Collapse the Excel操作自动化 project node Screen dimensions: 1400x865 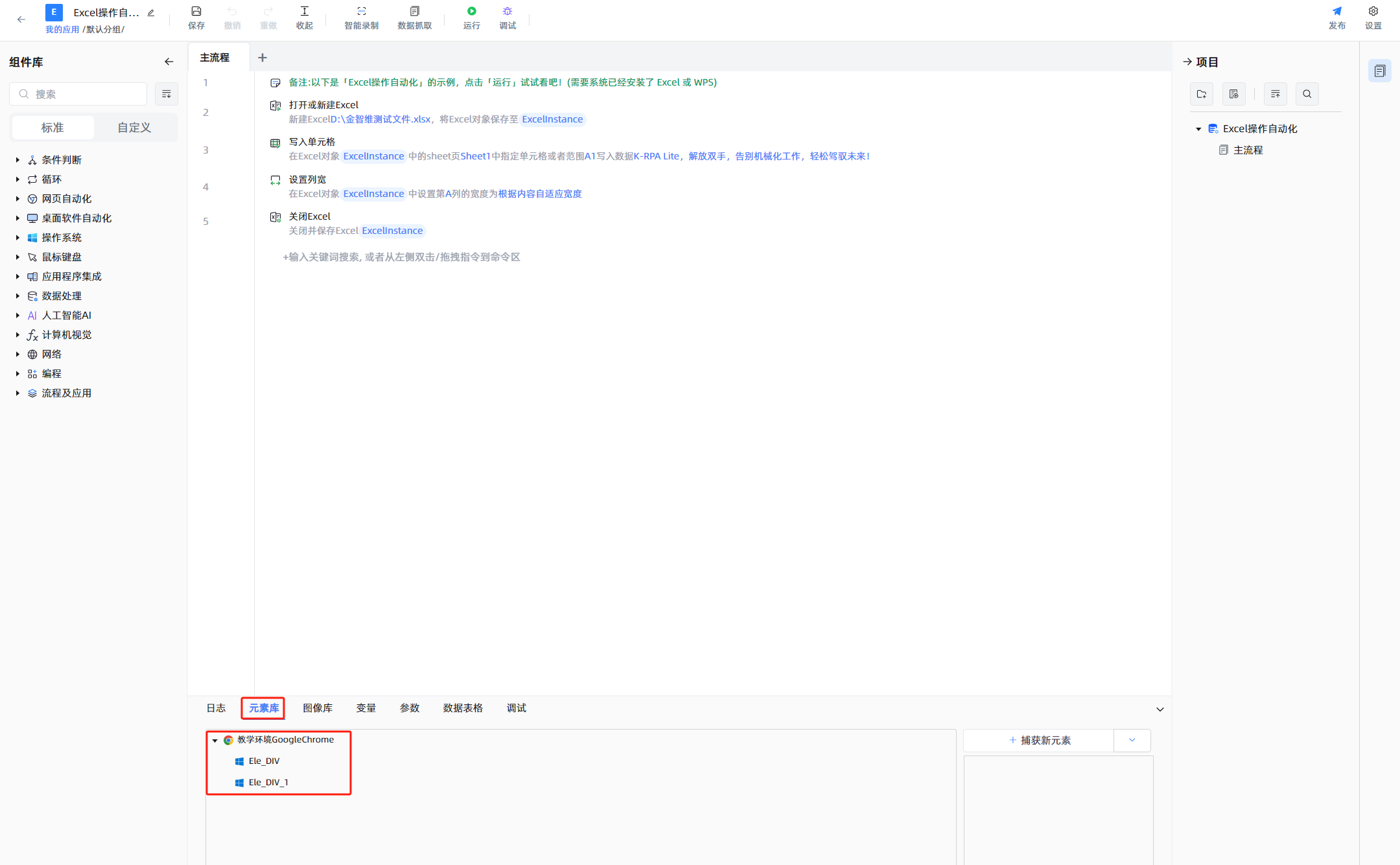click(x=1198, y=129)
